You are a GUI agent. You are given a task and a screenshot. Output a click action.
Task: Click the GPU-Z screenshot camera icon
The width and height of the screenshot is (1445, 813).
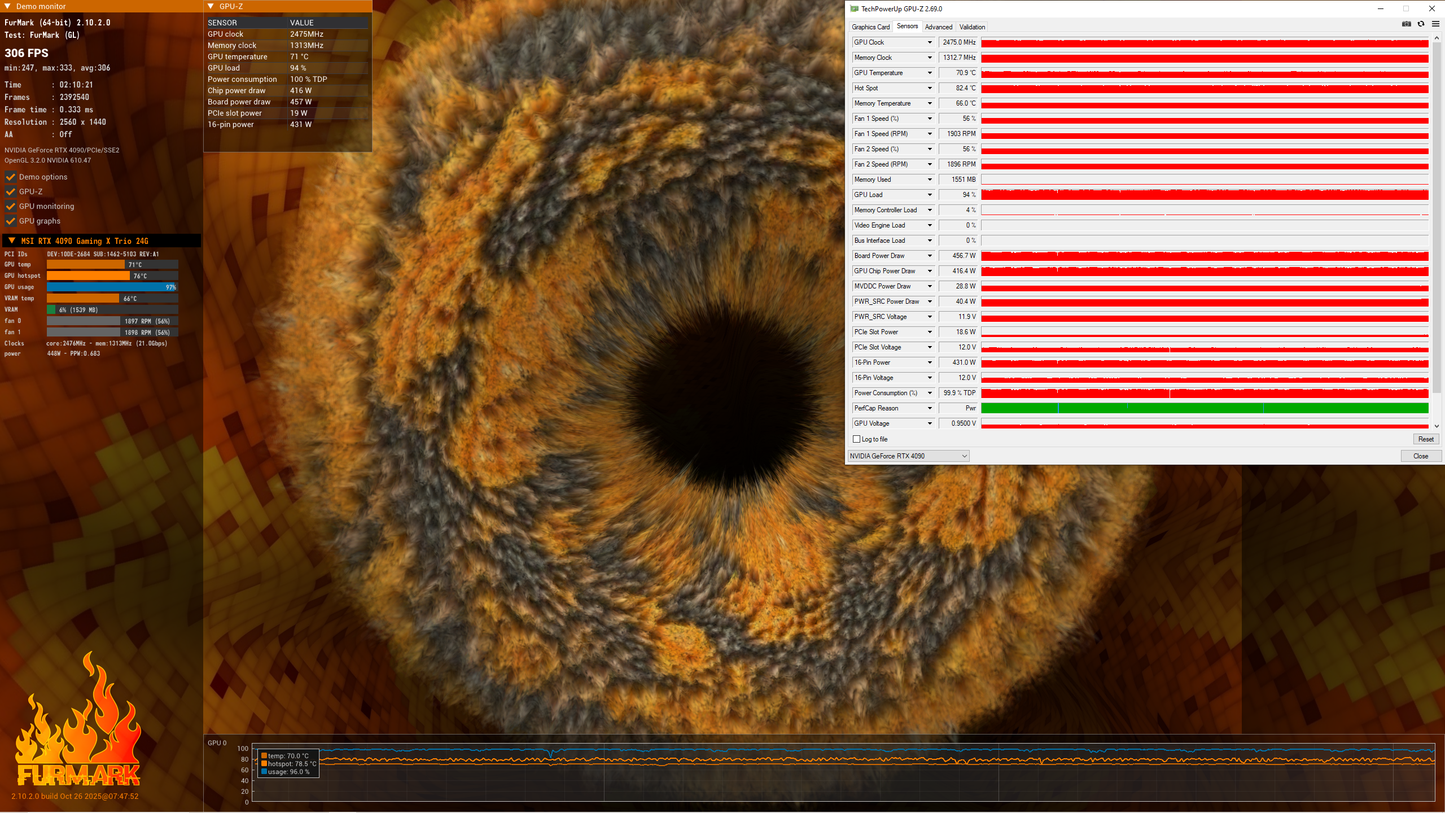(x=1406, y=24)
